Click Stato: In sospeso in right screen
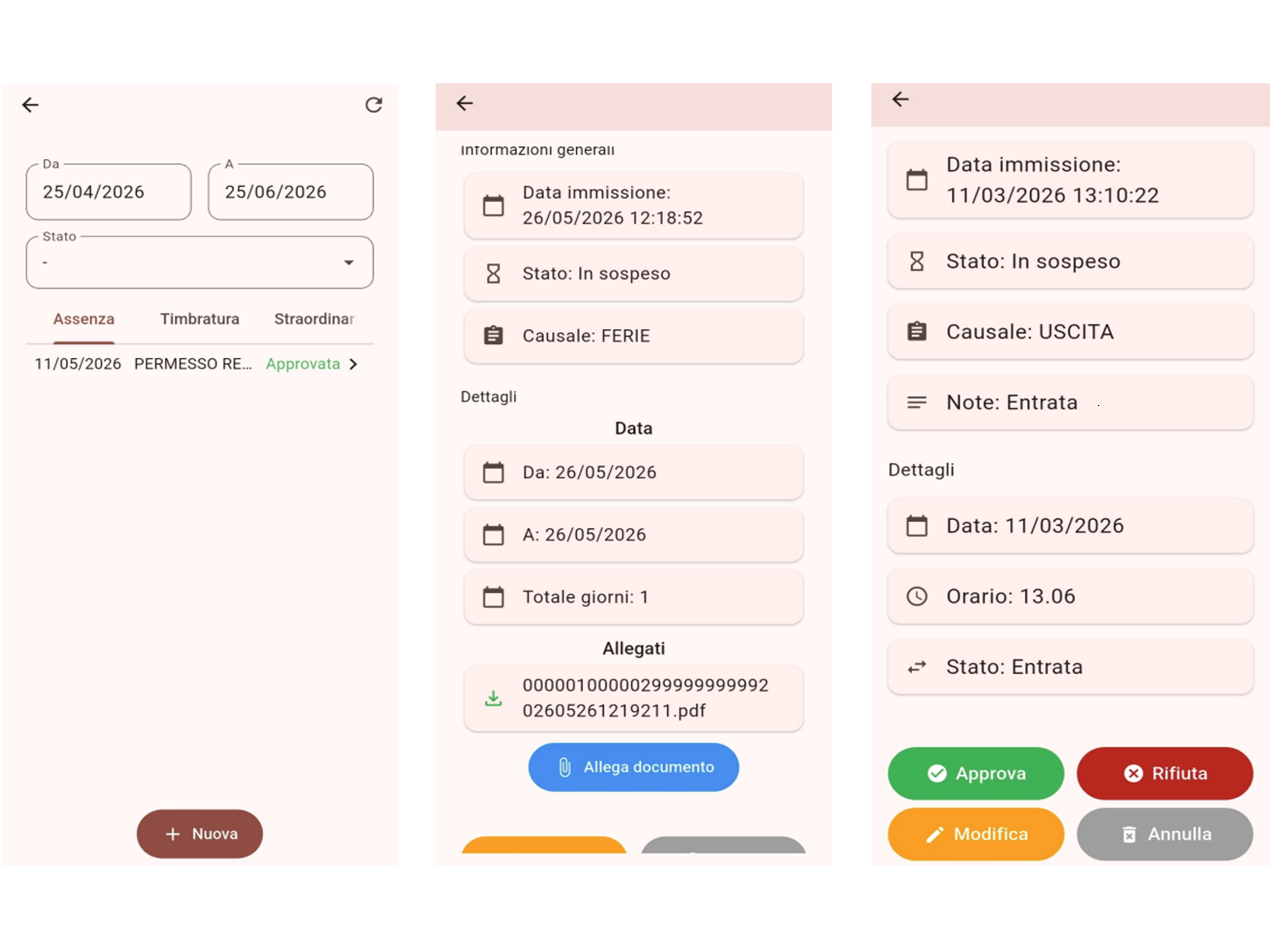This screenshot has height=952, width=1270. point(1033,261)
